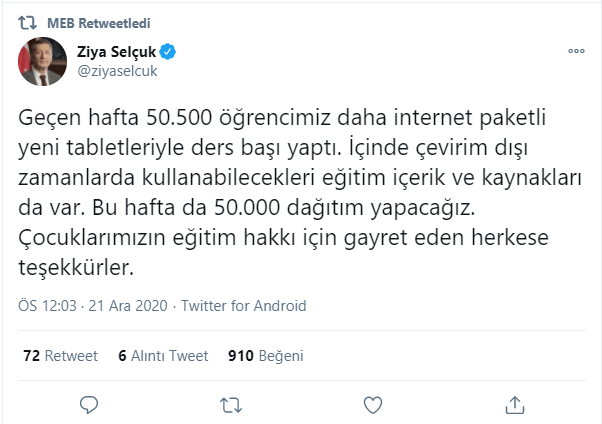Open the share icon below the tweet
This screenshot has width=602, height=424.
[515, 404]
